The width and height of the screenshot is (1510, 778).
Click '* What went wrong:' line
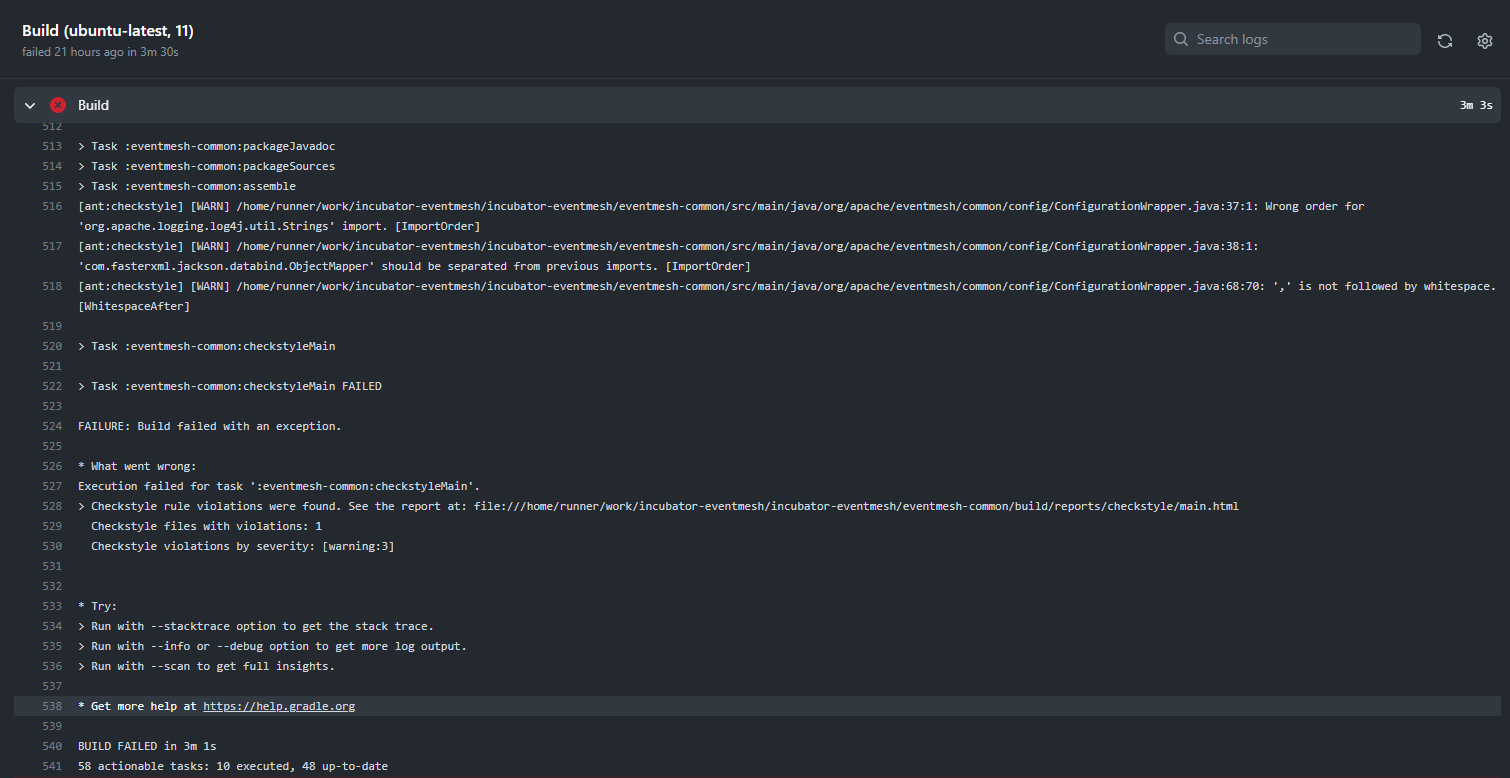click(x=137, y=466)
